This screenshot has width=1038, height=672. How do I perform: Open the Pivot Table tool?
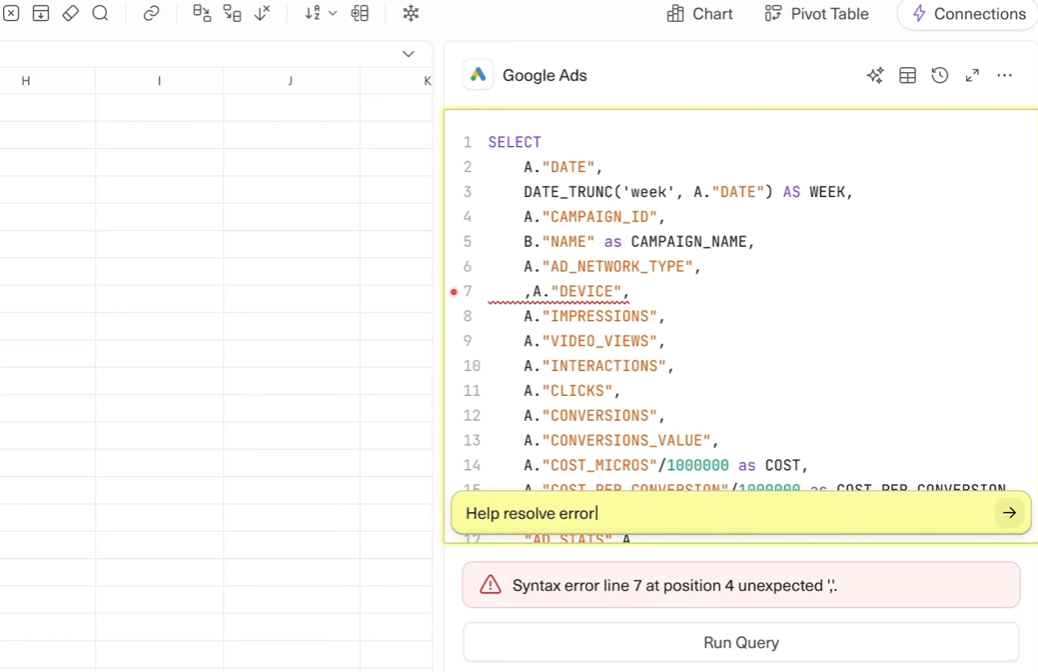[x=816, y=14]
